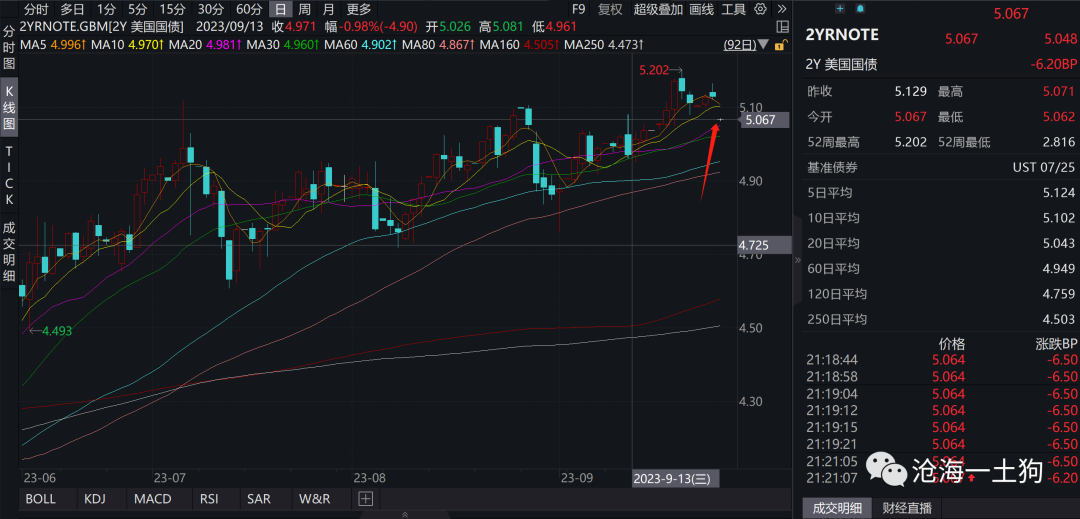Switch to the 成交明细 tab
Image resolution: width=1080 pixels, height=519 pixels.
tap(838, 508)
